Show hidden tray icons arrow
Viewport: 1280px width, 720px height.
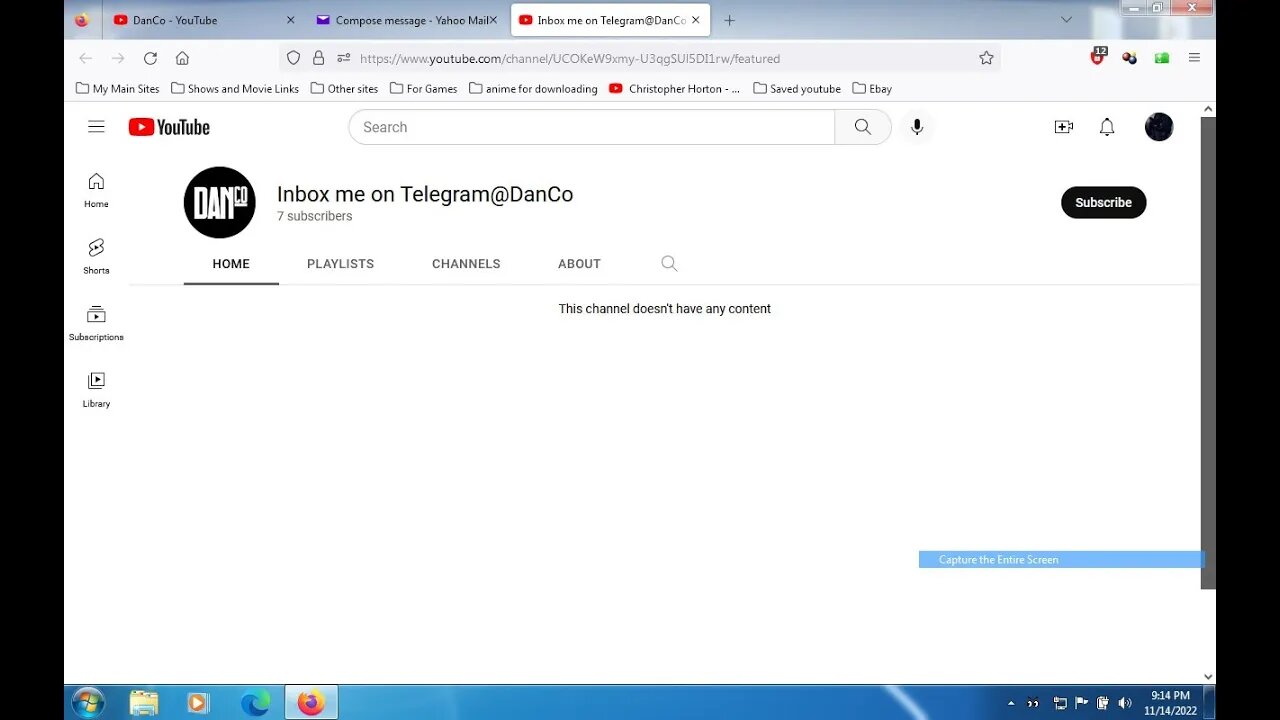click(x=1011, y=703)
